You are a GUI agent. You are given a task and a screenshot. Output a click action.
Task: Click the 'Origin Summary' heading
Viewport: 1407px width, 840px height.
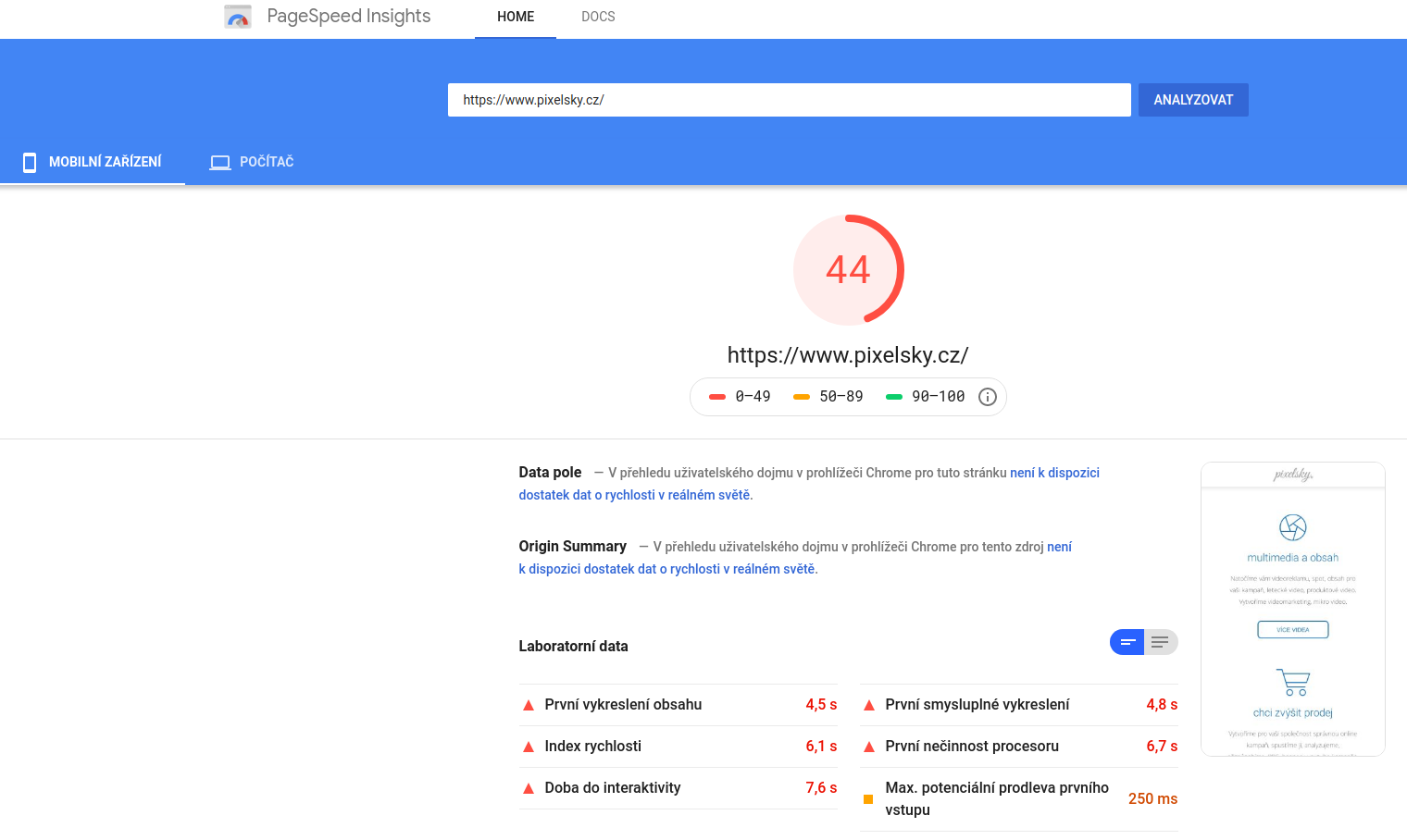click(572, 547)
